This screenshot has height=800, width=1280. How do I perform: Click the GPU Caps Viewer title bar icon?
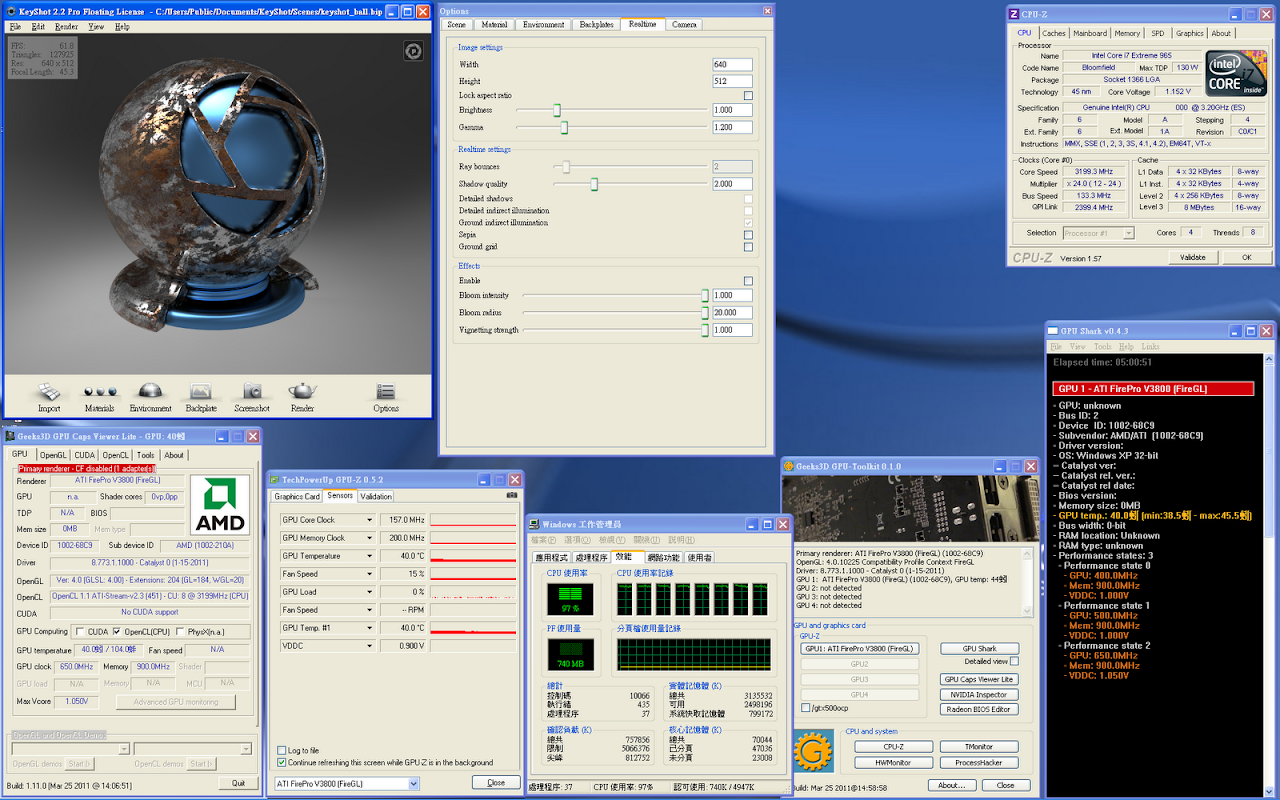[10, 436]
